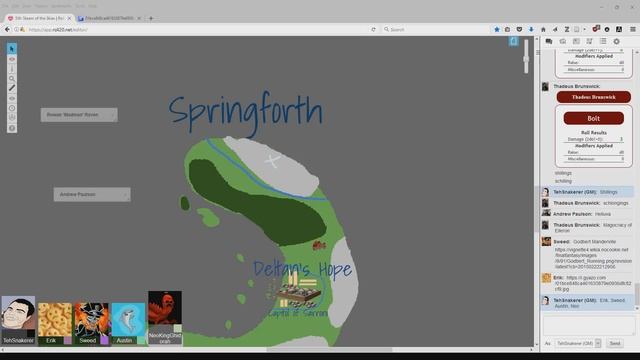Open the Layers tool in the toolbox

pyautogui.click(x=12, y=59)
